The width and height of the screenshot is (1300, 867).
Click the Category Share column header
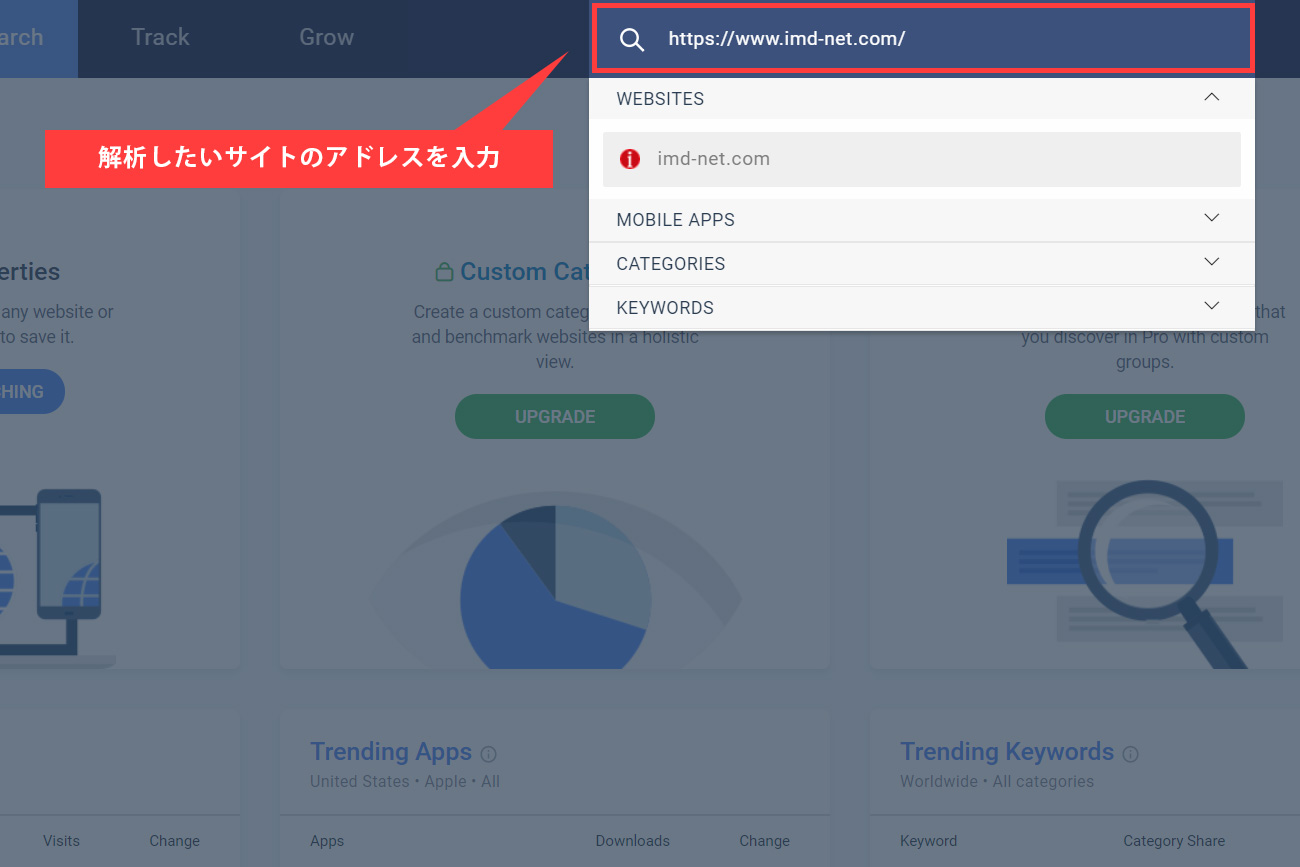click(x=1174, y=841)
